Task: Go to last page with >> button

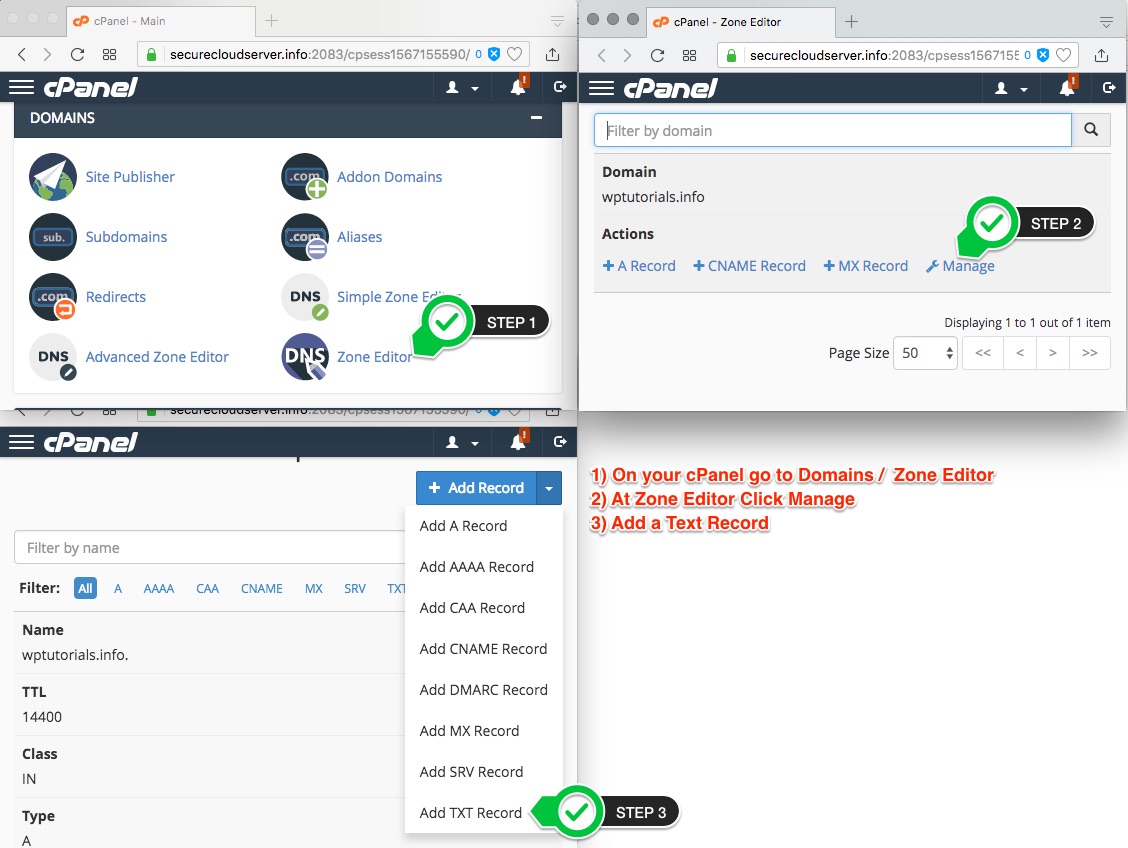Action: click(x=1090, y=353)
